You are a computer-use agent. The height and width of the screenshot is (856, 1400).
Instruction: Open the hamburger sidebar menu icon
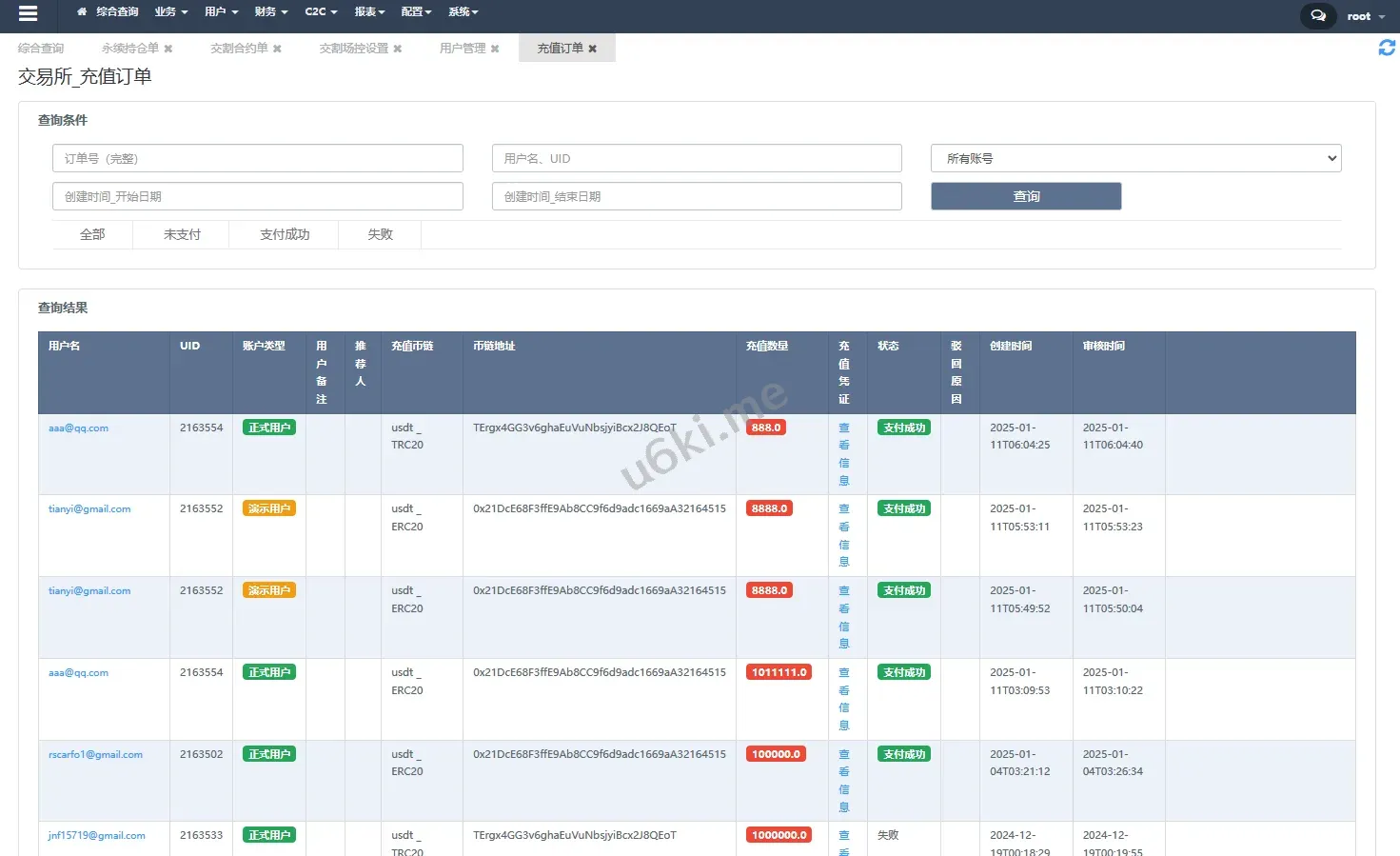tap(28, 13)
